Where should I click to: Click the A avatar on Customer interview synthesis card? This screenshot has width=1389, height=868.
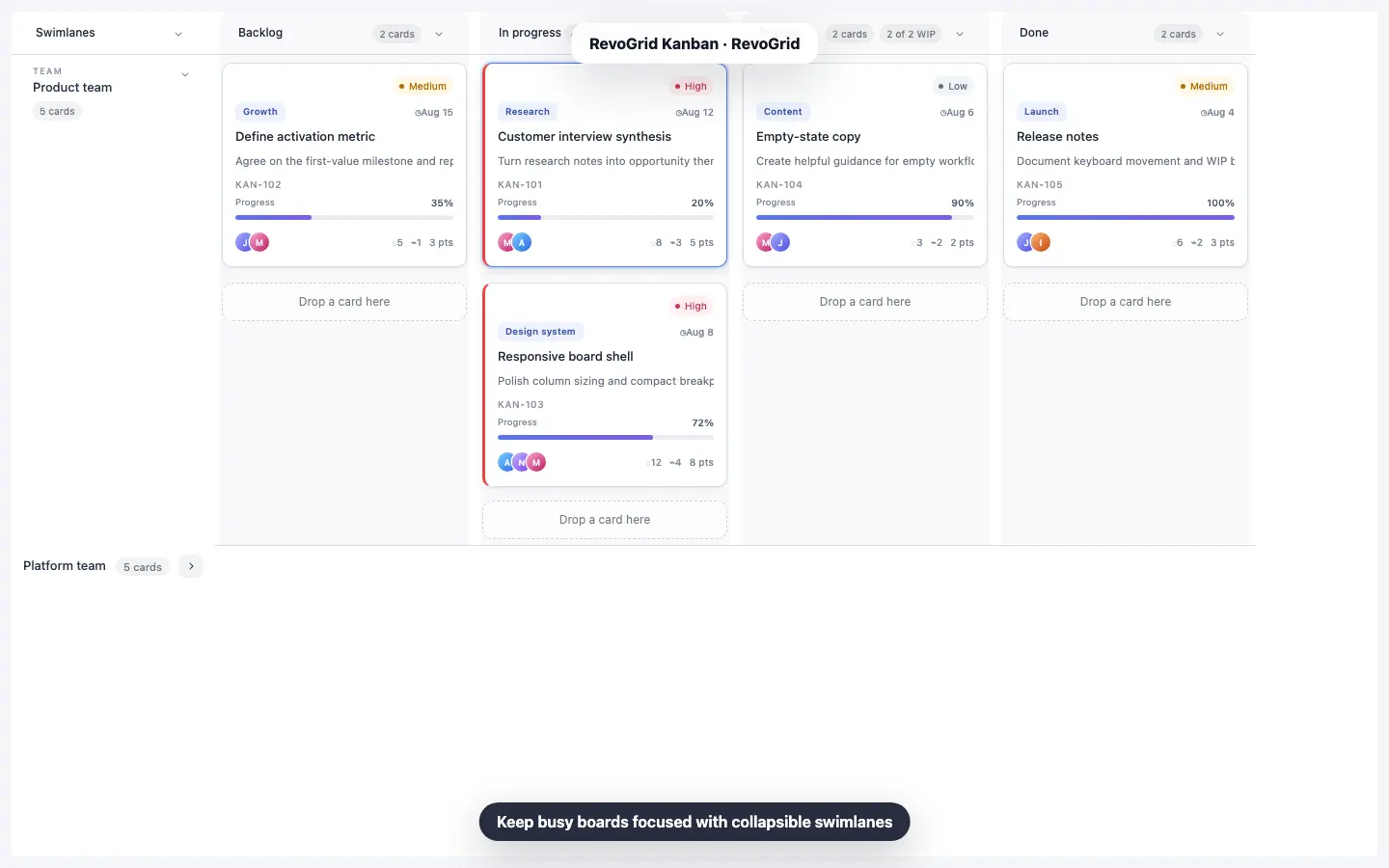click(522, 243)
